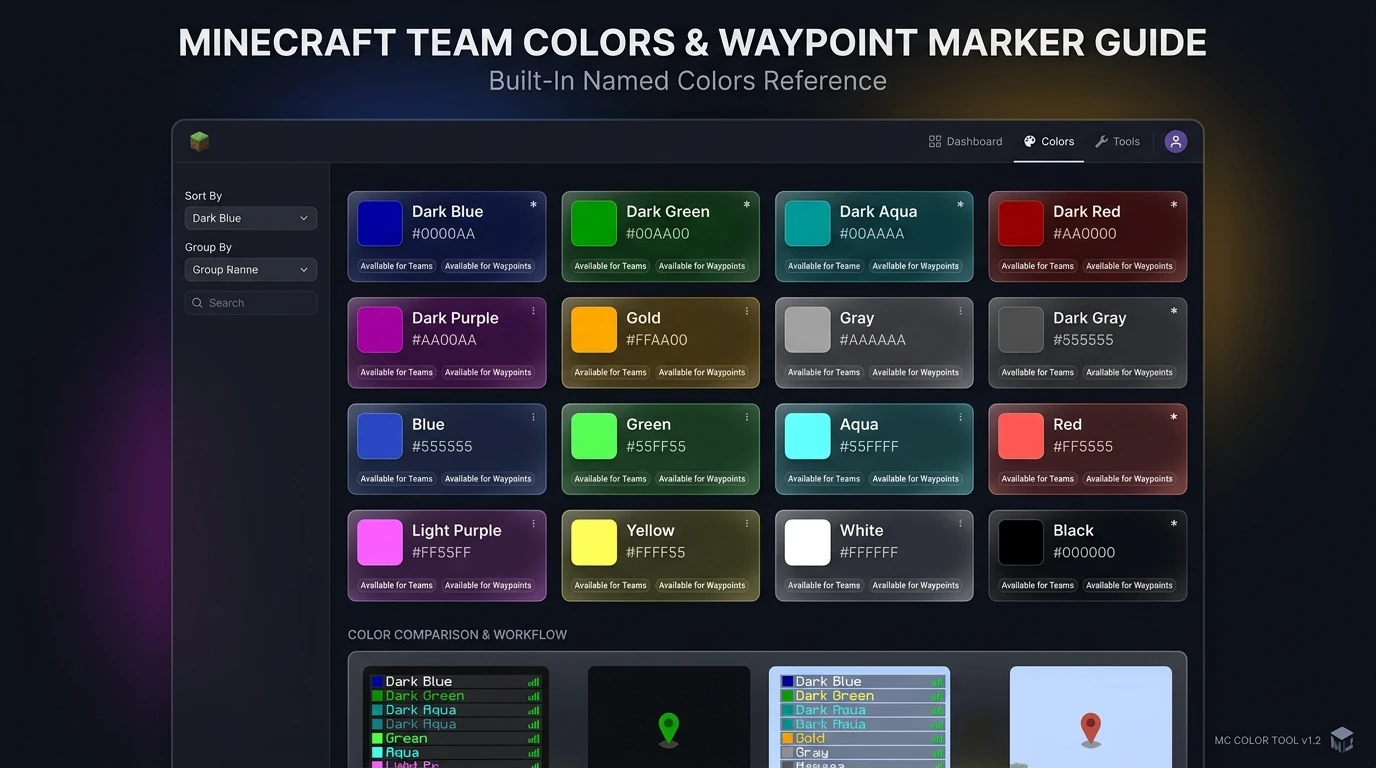Click the Dark Purple hex code #AA00AA
Screen dimensions: 1376x768
click(x=444, y=340)
